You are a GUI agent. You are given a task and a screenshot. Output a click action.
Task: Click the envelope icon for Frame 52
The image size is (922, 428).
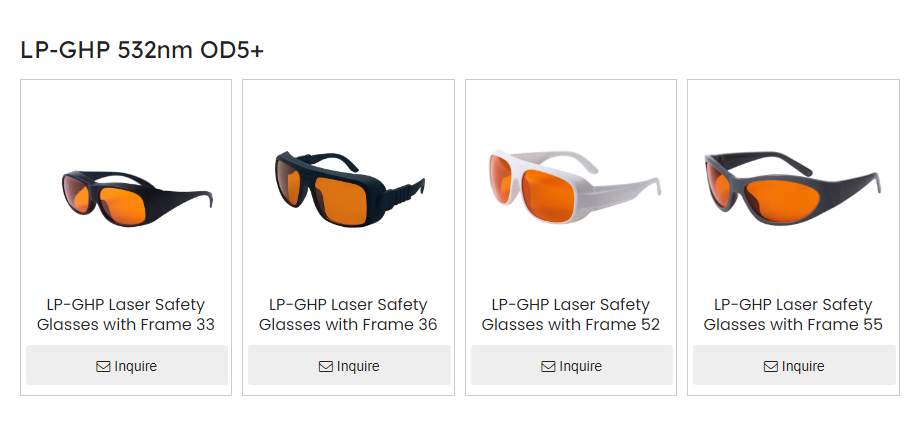548,367
